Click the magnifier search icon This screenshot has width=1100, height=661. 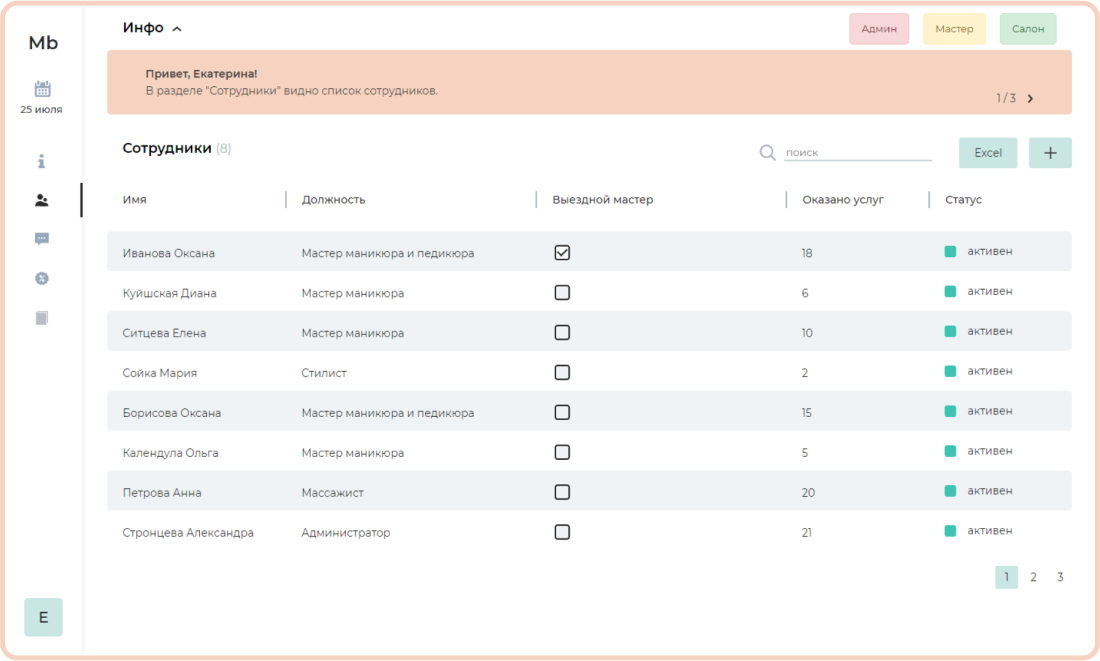point(767,153)
